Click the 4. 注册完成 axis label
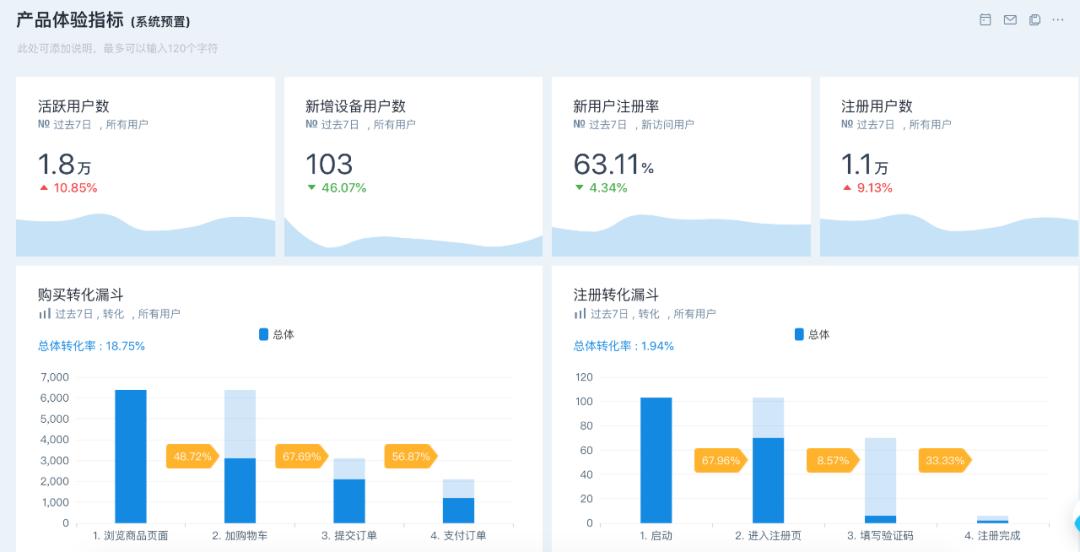Image resolution: width=1080 pixels, height=552 pixels. pos(993,536)
